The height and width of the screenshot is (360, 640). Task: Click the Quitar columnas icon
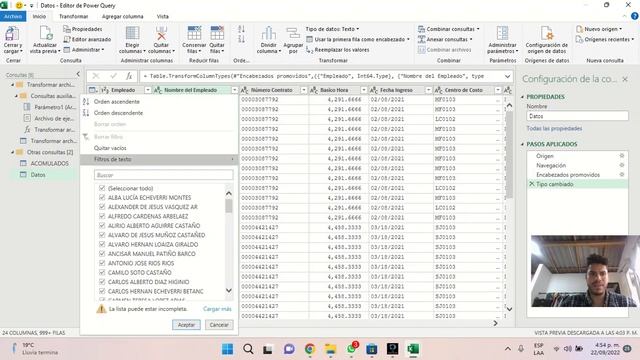pyautogui.click(x=161, y=33)
